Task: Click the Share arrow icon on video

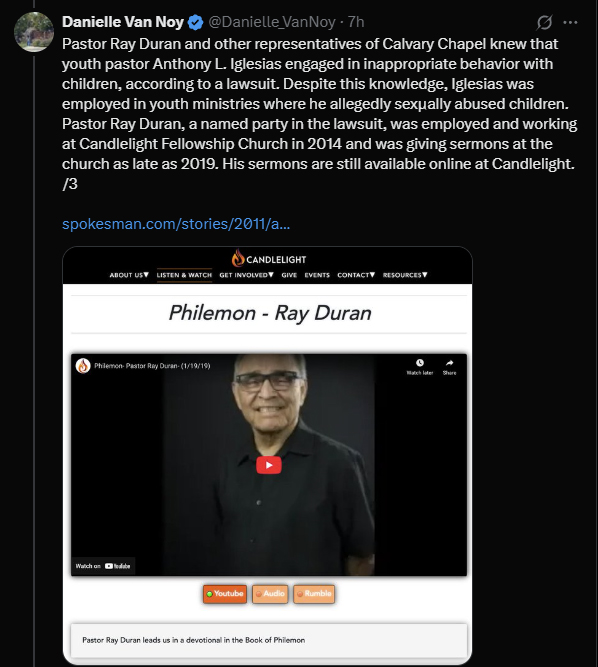Action: click(450, 363)
